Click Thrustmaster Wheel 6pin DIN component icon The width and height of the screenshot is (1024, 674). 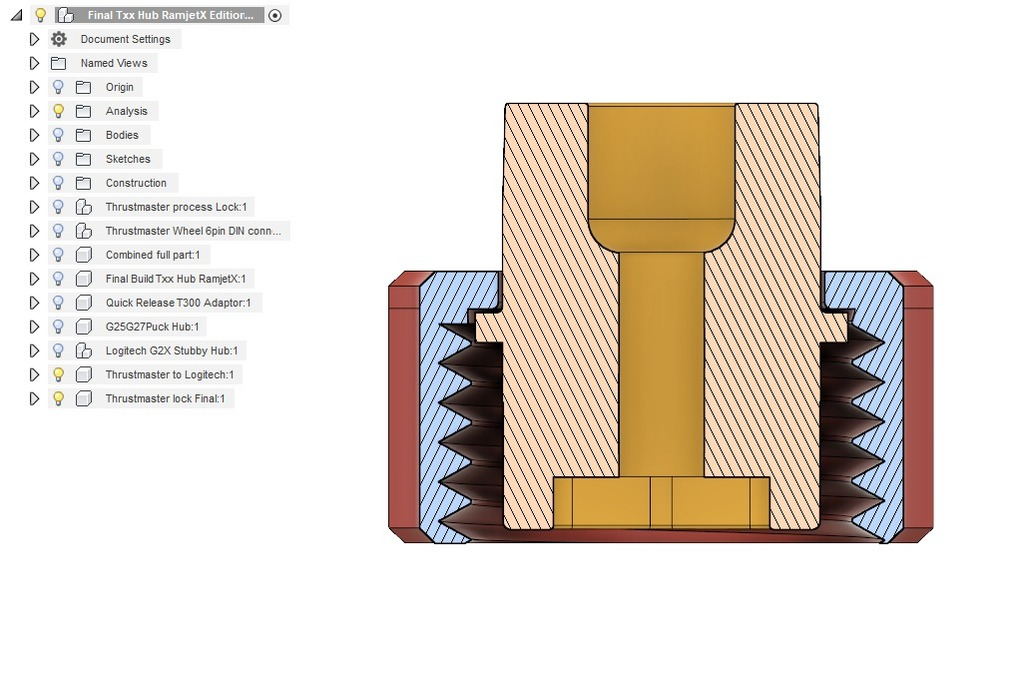84,231
